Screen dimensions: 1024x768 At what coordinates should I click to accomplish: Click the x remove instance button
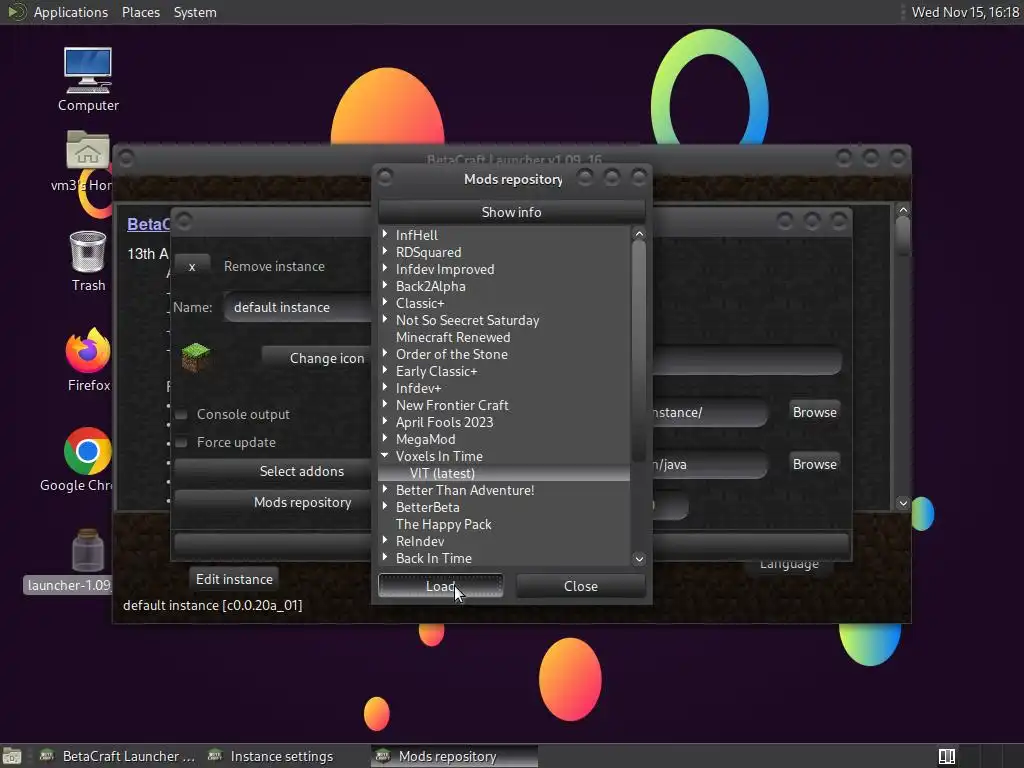click(x=192, y=266)
